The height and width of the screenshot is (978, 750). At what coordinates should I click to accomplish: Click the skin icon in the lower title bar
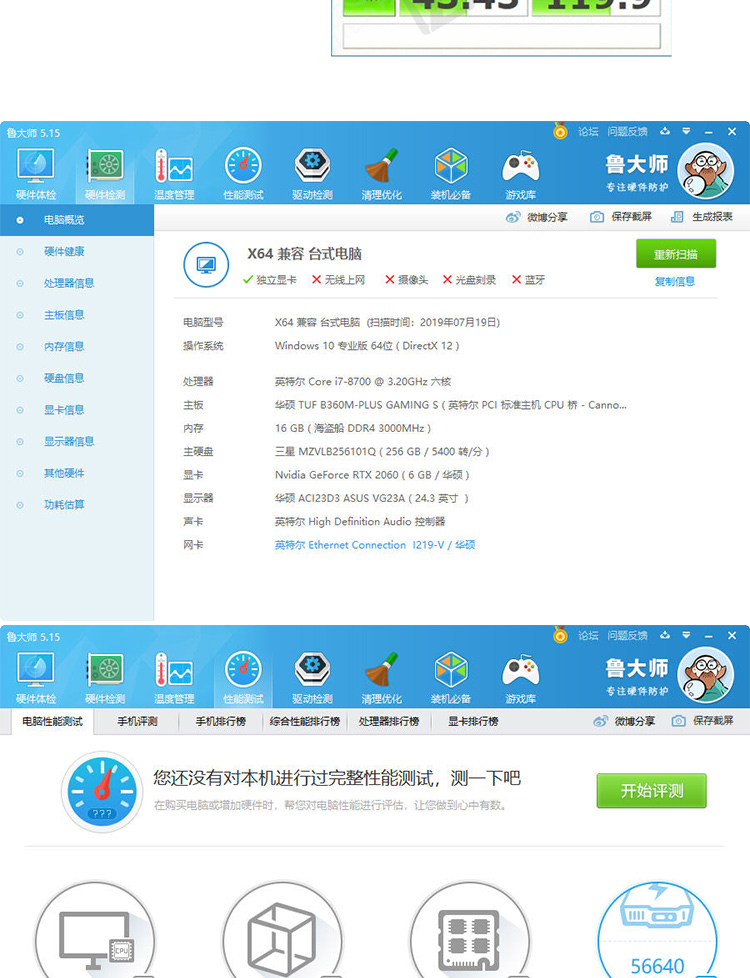click(665, 635)
